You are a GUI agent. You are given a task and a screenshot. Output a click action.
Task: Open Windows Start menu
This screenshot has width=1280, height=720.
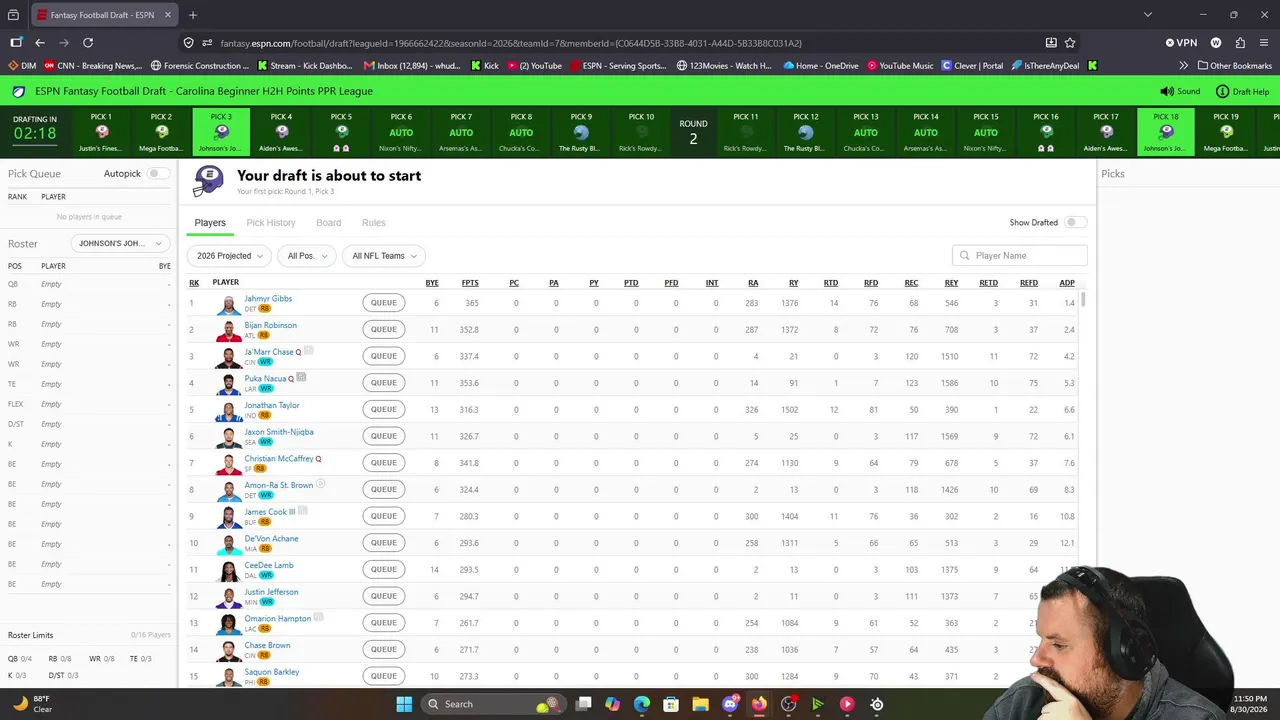tap(404, 704)
